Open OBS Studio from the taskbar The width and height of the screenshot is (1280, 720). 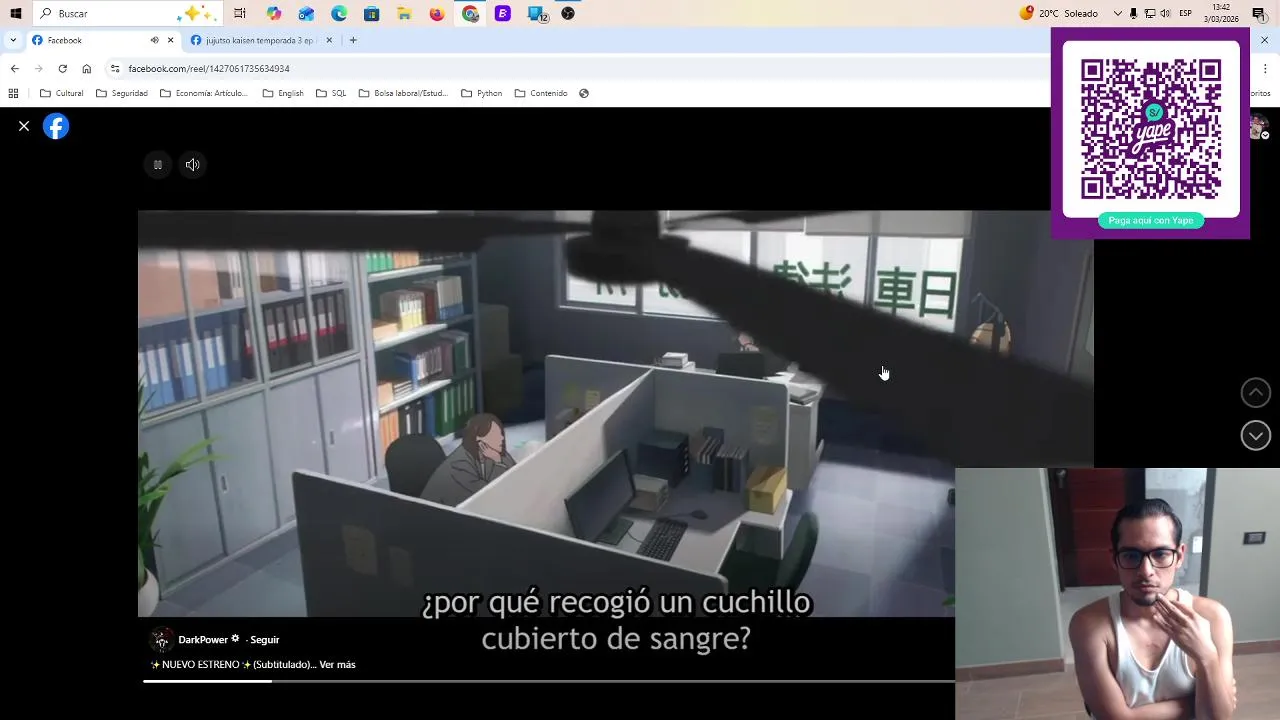tap(568, 13)
